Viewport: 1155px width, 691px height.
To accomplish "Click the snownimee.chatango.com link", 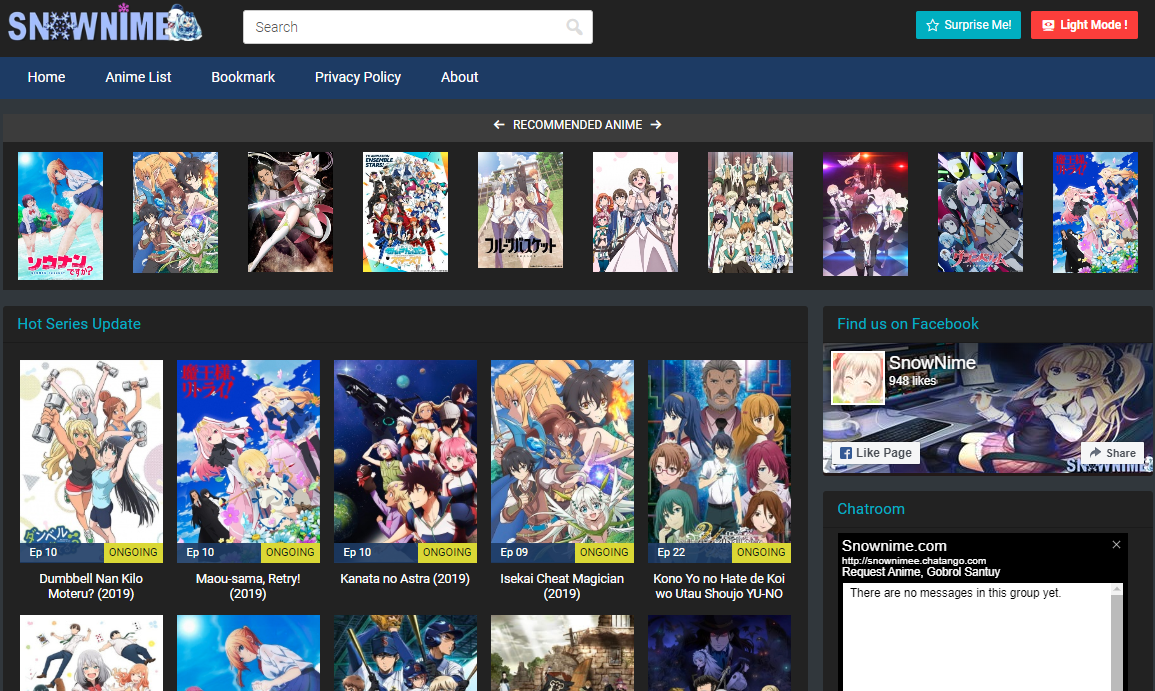I will [x=913, y=561].
